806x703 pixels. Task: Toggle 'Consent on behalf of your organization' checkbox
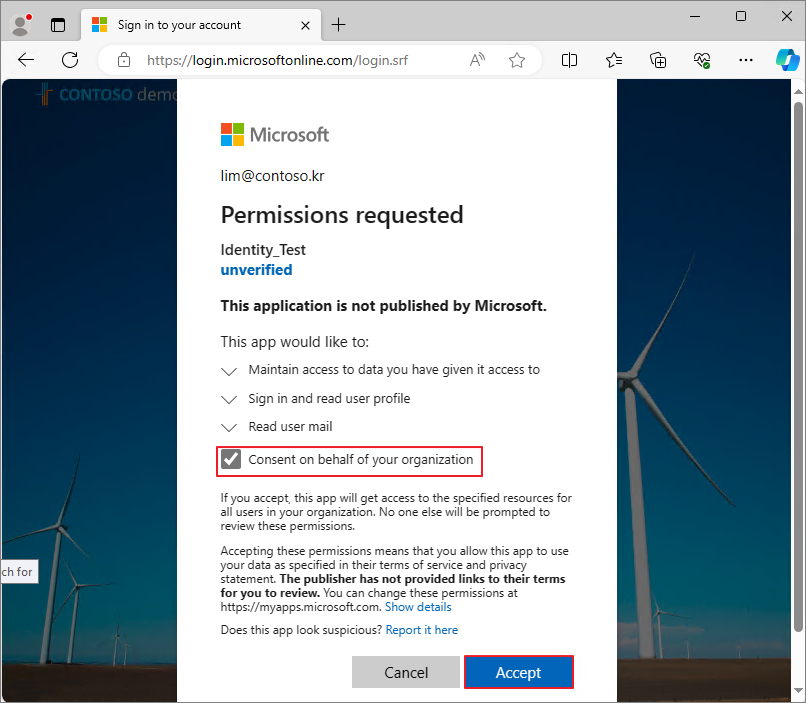point(231,459)
